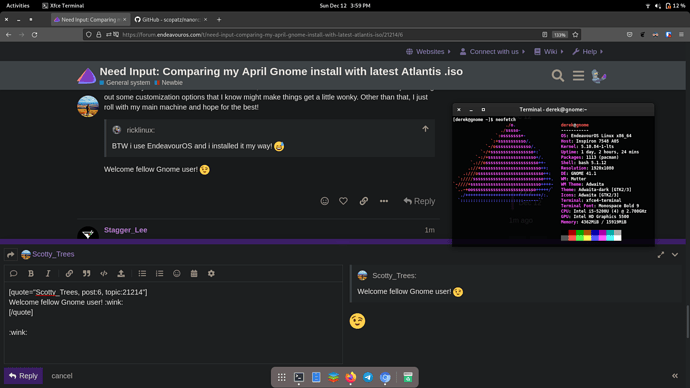This screenshot has height=388, width=690.
Task: Click the topic title to jump to top
Action: tap(281, 71)
